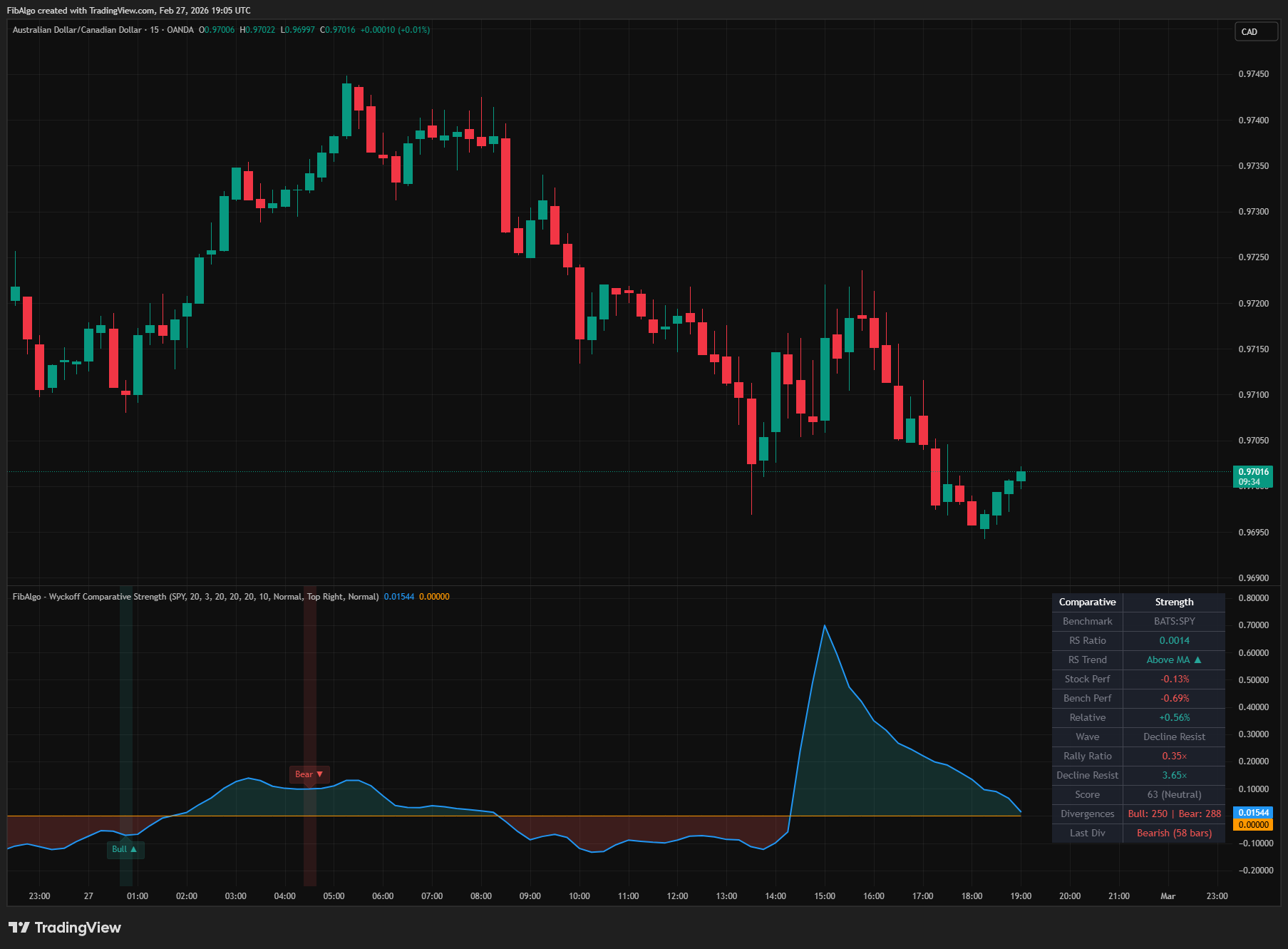Open the OANDA exchange entry in the legend

(x=179, y=30)
